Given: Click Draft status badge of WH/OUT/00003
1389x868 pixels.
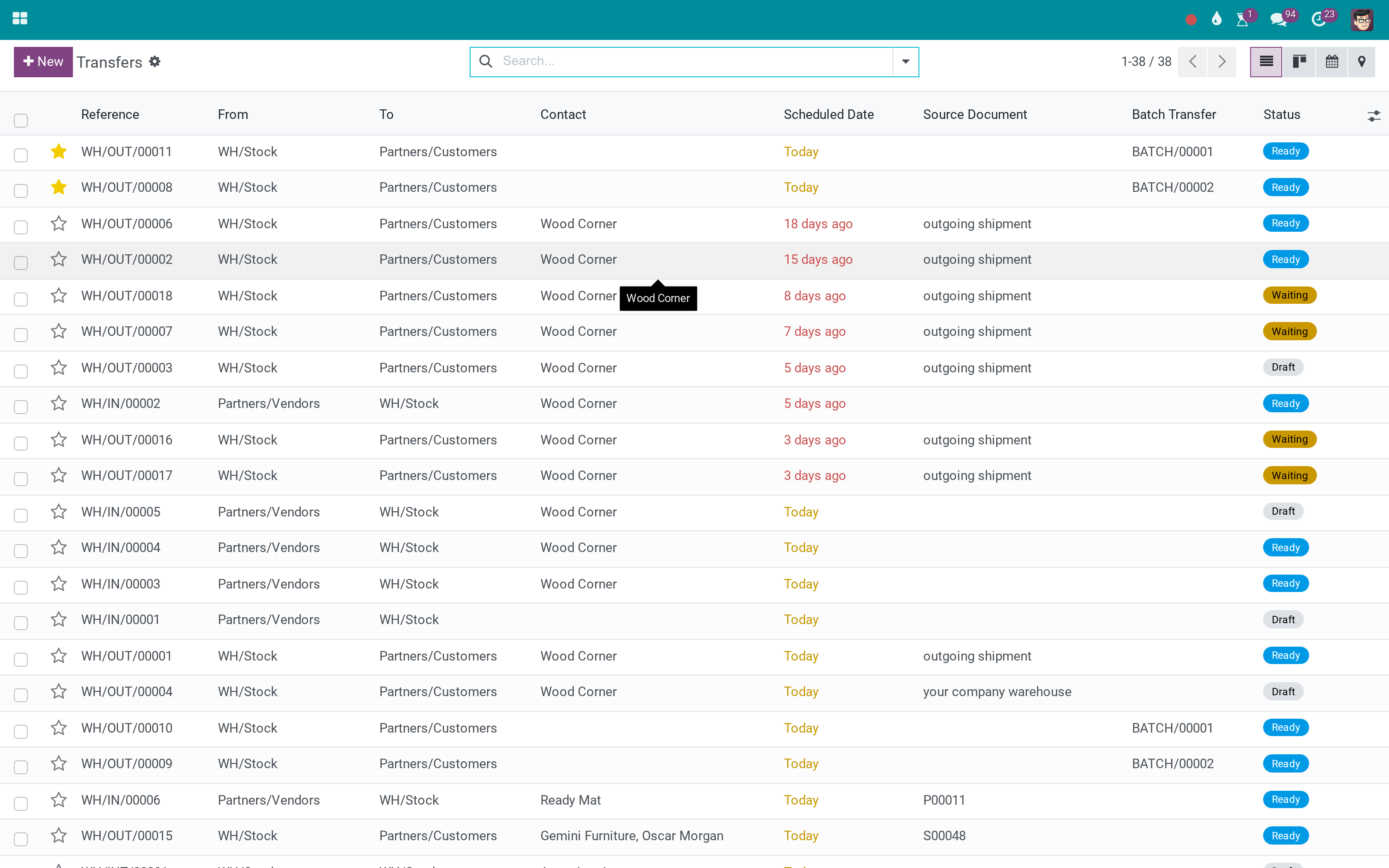Looking at the screenshot, I should click(x=1283, y=367).
